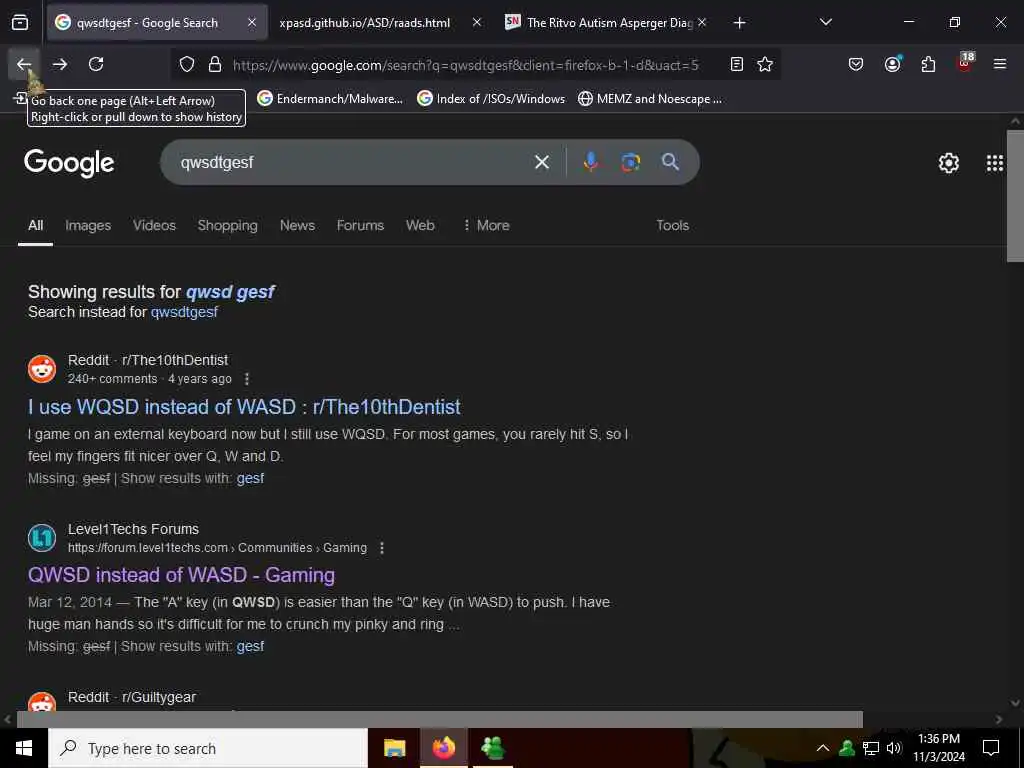Select the Shopping search filter
1024x768 pixels.
pos(227,225)
